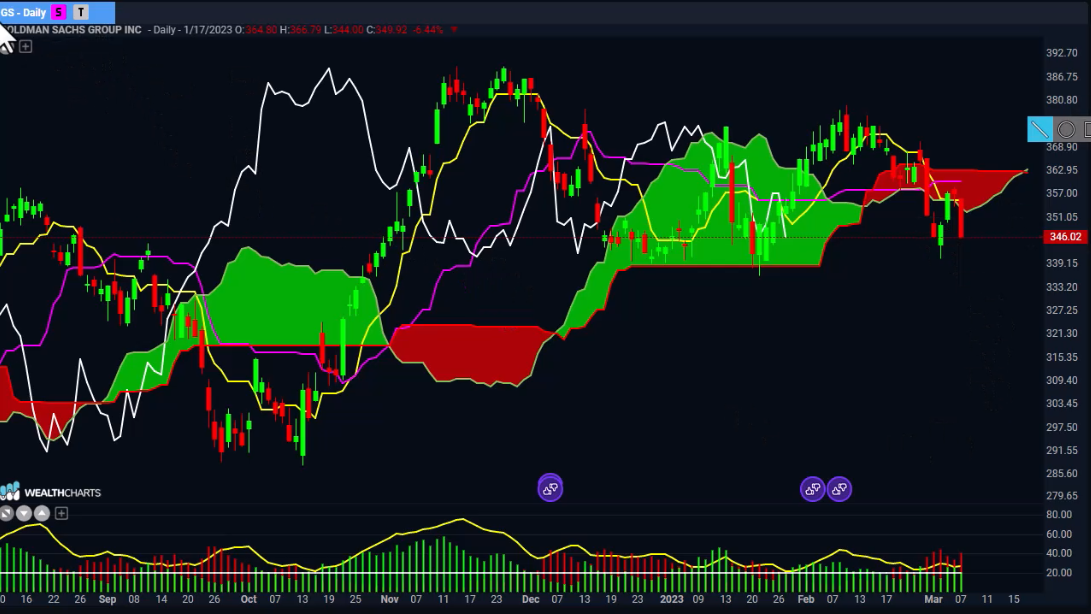The width and height of the screenshot is (1091, 614).
Task: Click the current price label 346.02
Action: click(1065, 237)
